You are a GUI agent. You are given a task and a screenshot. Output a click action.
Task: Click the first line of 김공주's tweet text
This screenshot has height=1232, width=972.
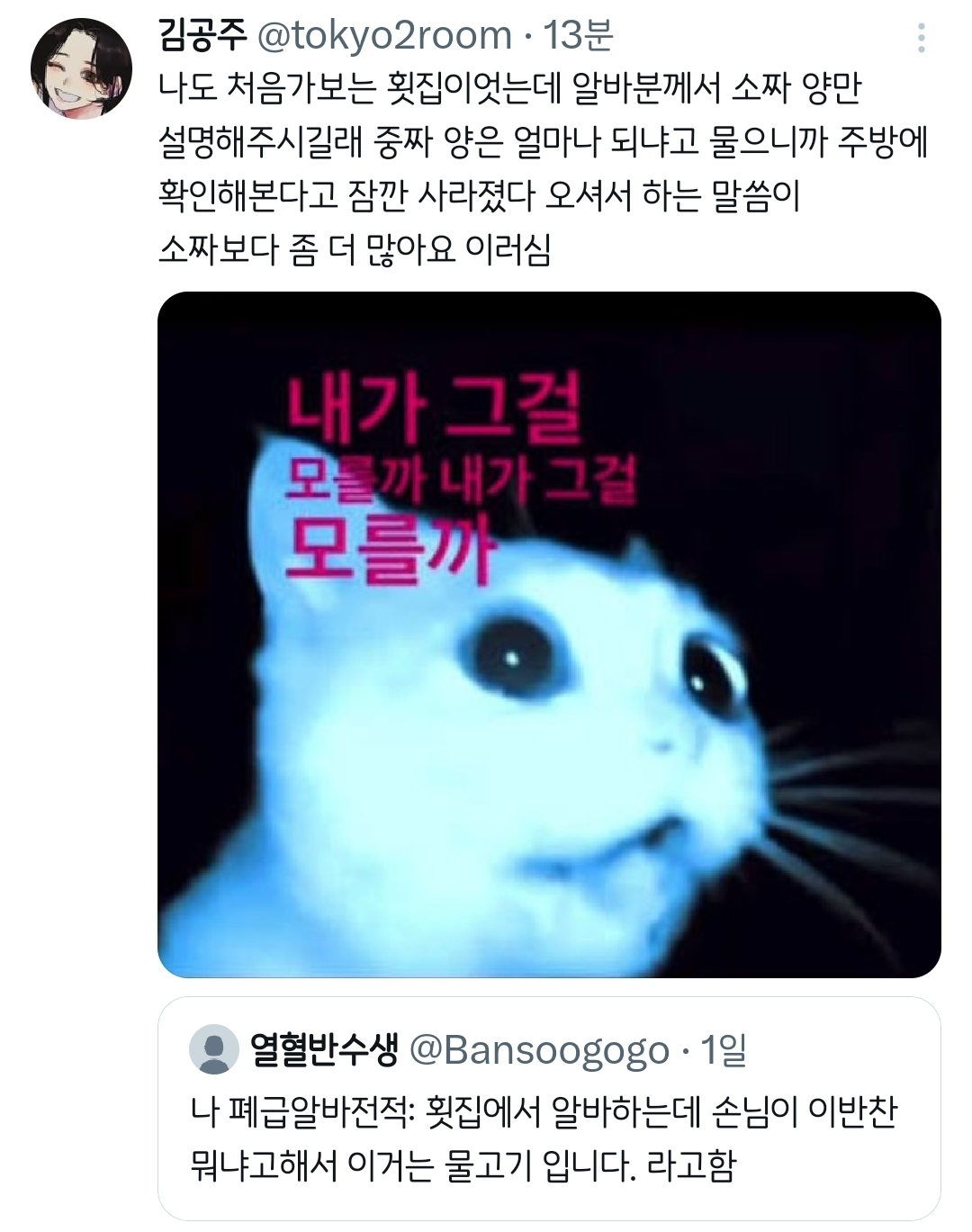pyautogui.click(x=509, y=88)
